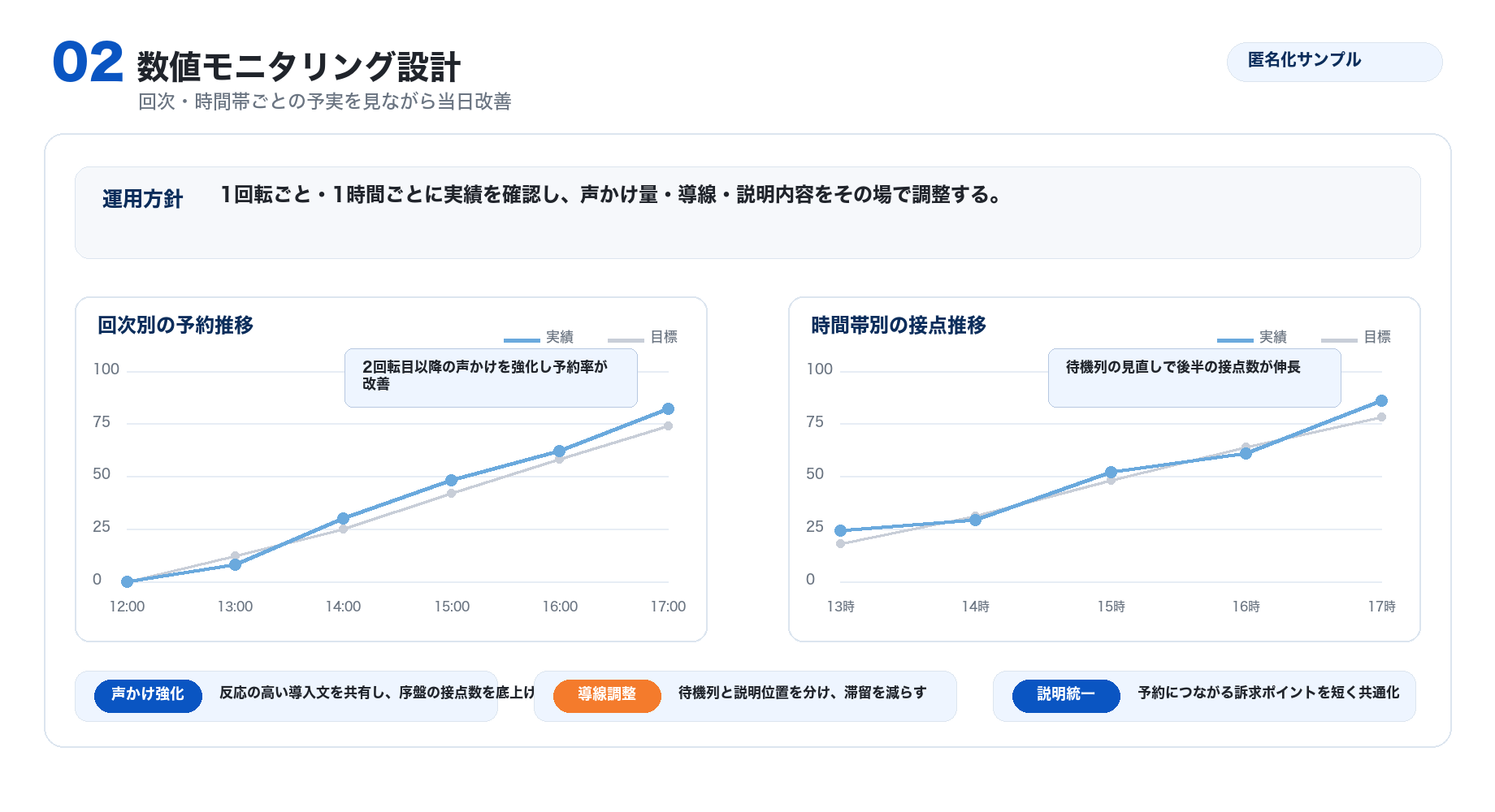
Task: Click the 声かけ強化 pill label
Action: pyautogui.click(x=148, y=696)
